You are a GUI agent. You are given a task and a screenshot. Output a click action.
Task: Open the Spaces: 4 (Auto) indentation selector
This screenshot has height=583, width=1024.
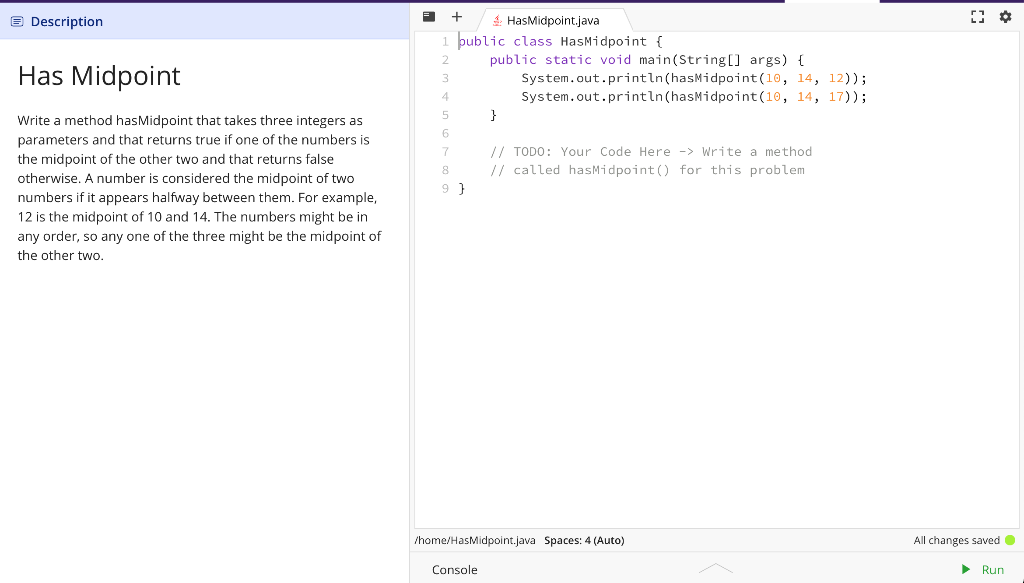pyautogui.click(x=585, y=540)
